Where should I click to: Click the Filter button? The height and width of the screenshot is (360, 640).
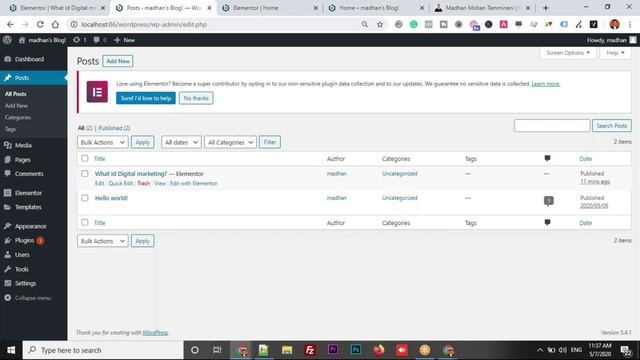click(270, 142)
